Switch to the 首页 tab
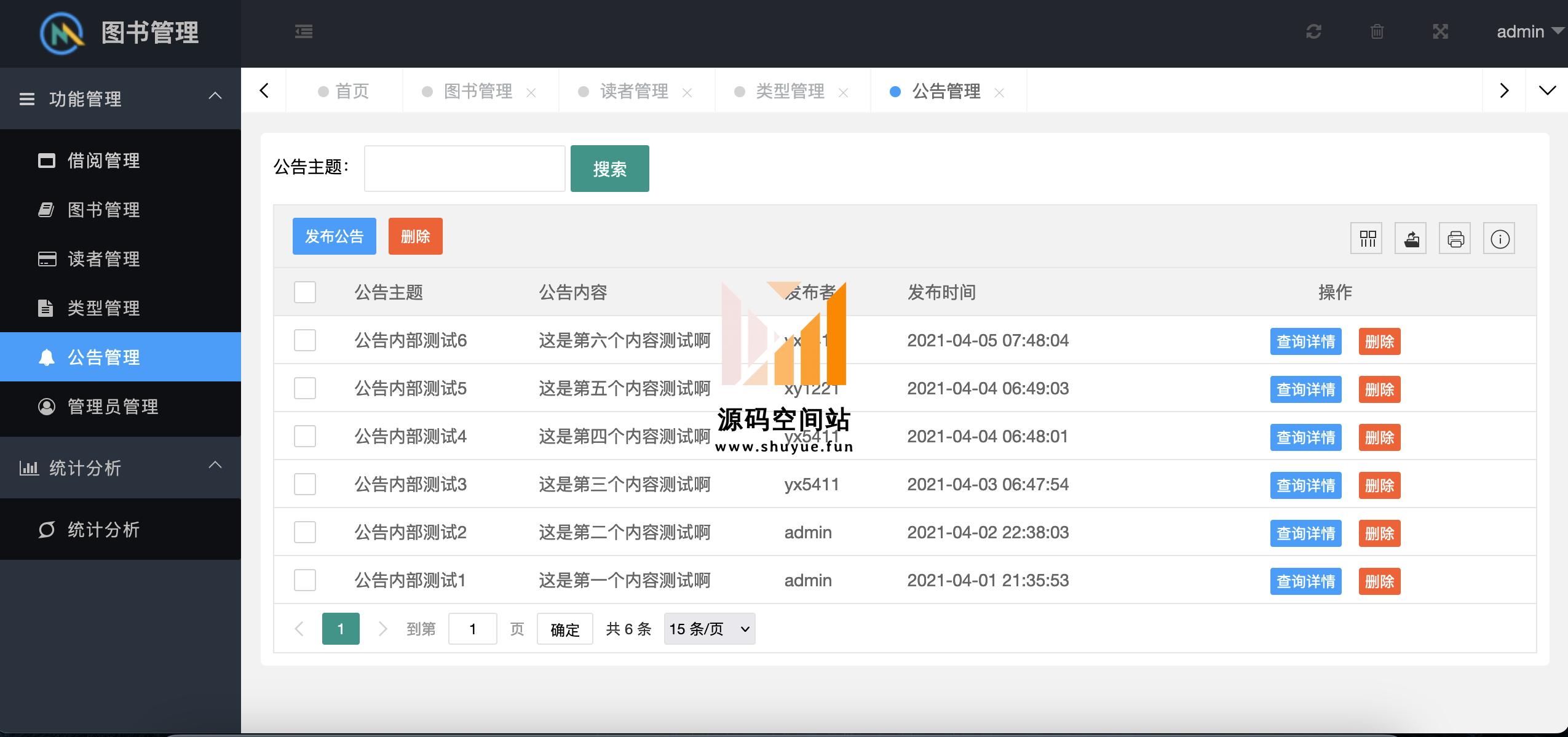The image size is (1568, 737). 344,91
